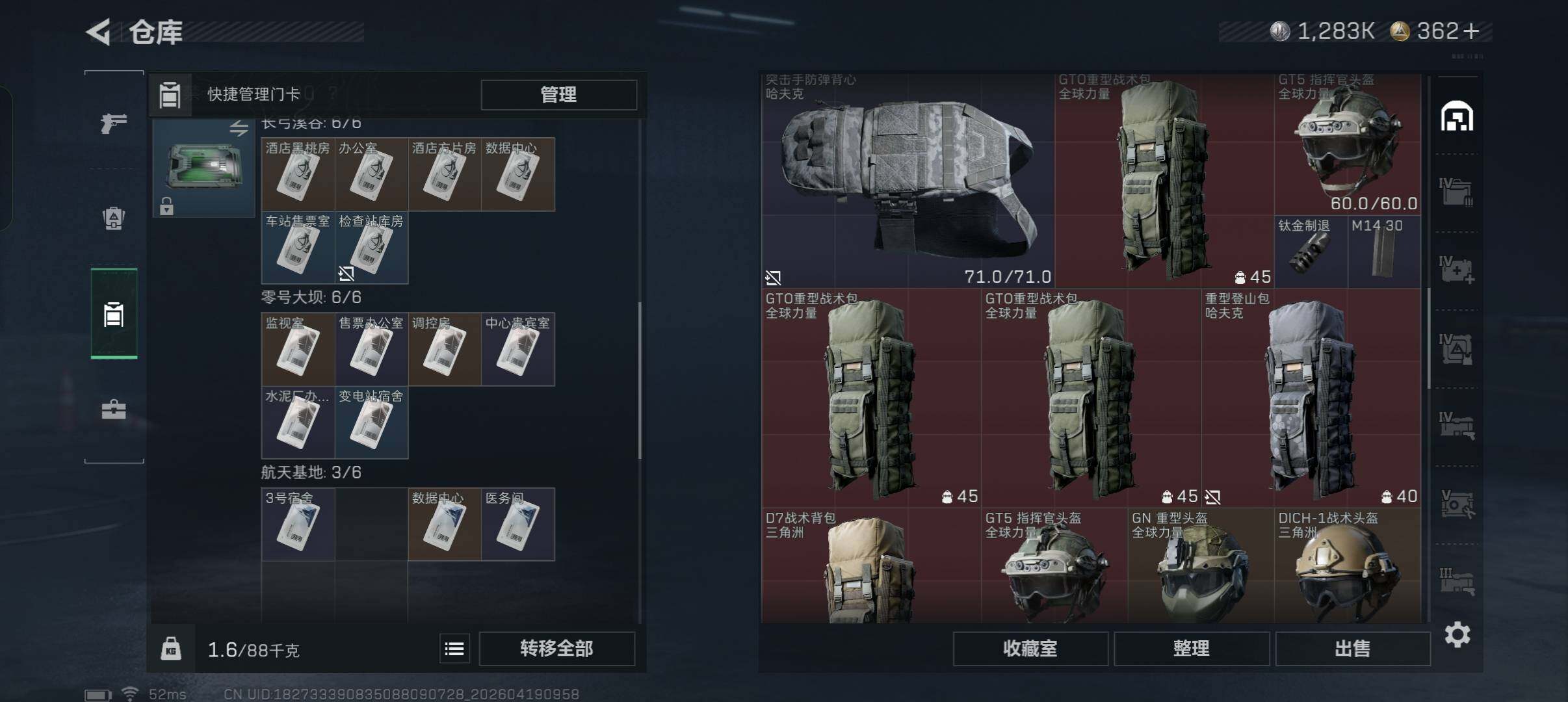Toggle the lock on the keycard case
Viewport: 1568px width, 702px height.
tap(166, 206)
